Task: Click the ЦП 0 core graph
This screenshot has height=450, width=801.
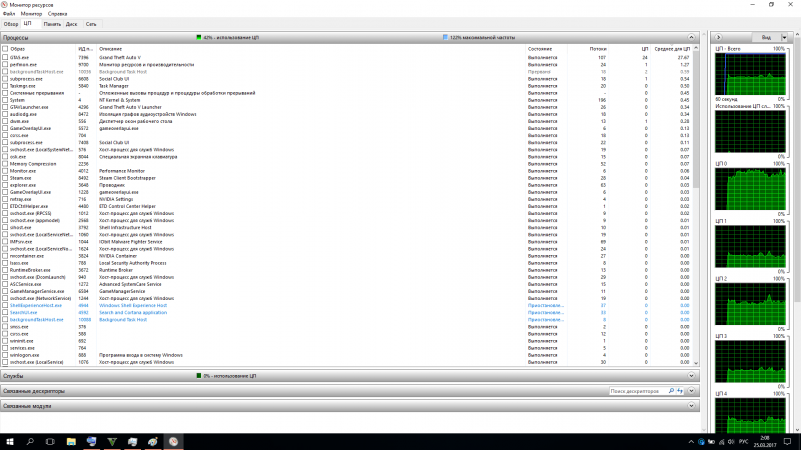Action: [750, 189]
